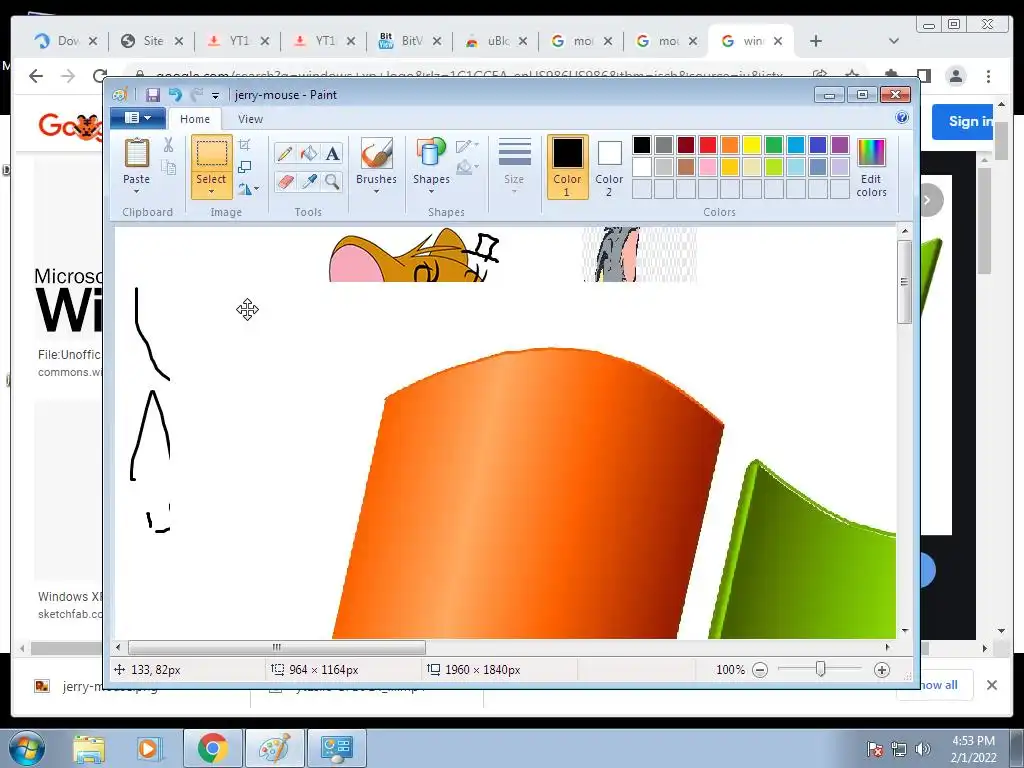
Task: Click the Crop icon in Image group
Action: 244,145
